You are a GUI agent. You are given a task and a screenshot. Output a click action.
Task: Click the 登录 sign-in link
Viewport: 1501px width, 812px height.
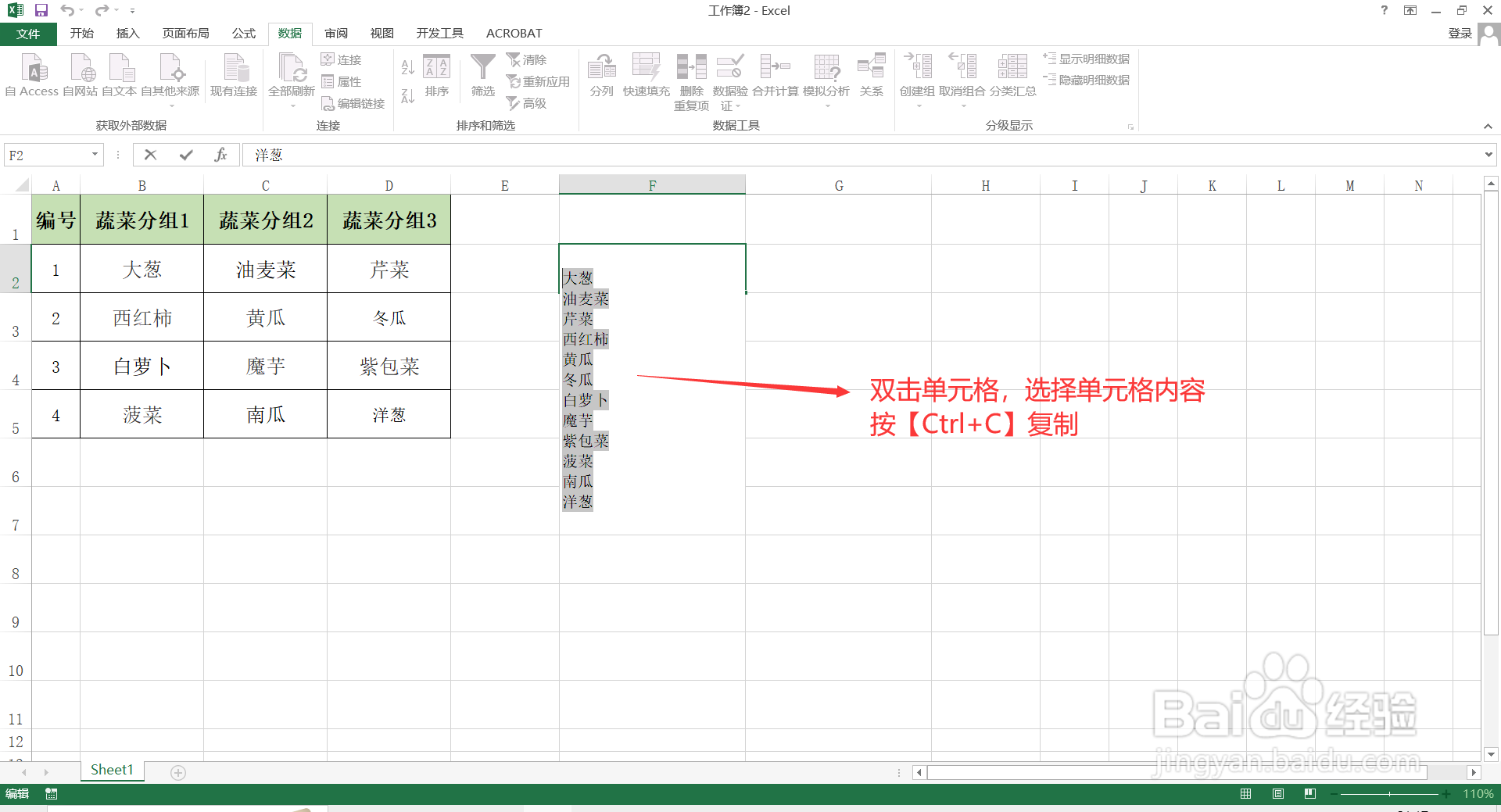click(1460, 33)
